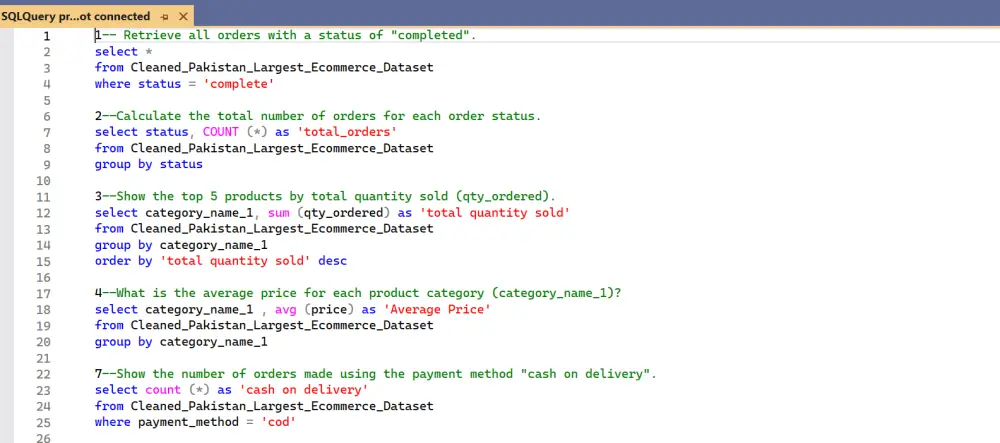Pin the SQLQuery tab with pushpin icon

165,17
